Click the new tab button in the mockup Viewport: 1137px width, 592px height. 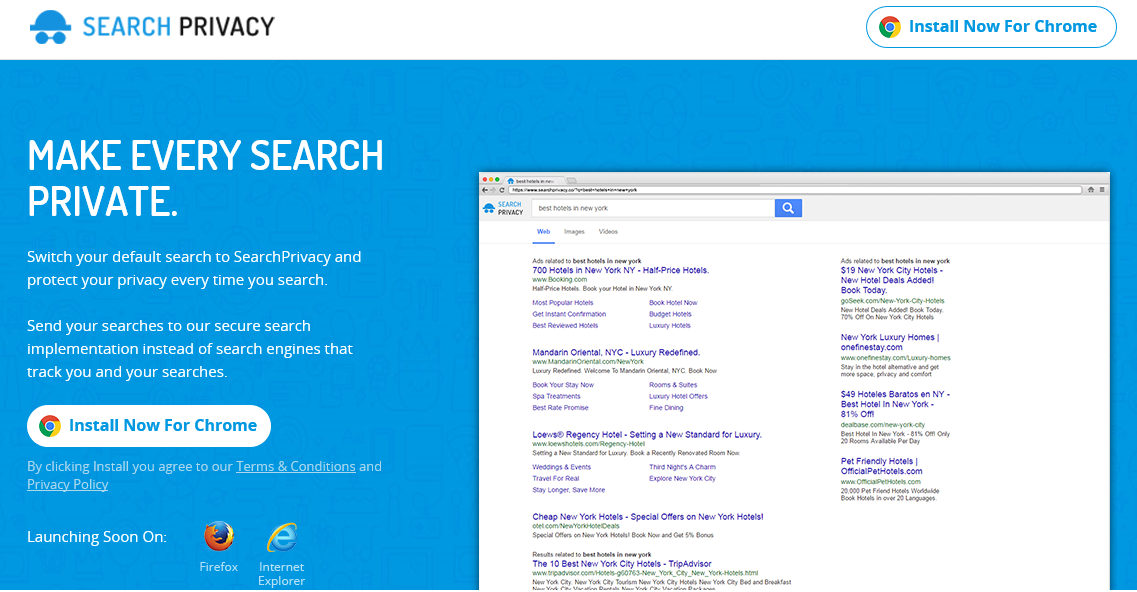coord(572,179)
